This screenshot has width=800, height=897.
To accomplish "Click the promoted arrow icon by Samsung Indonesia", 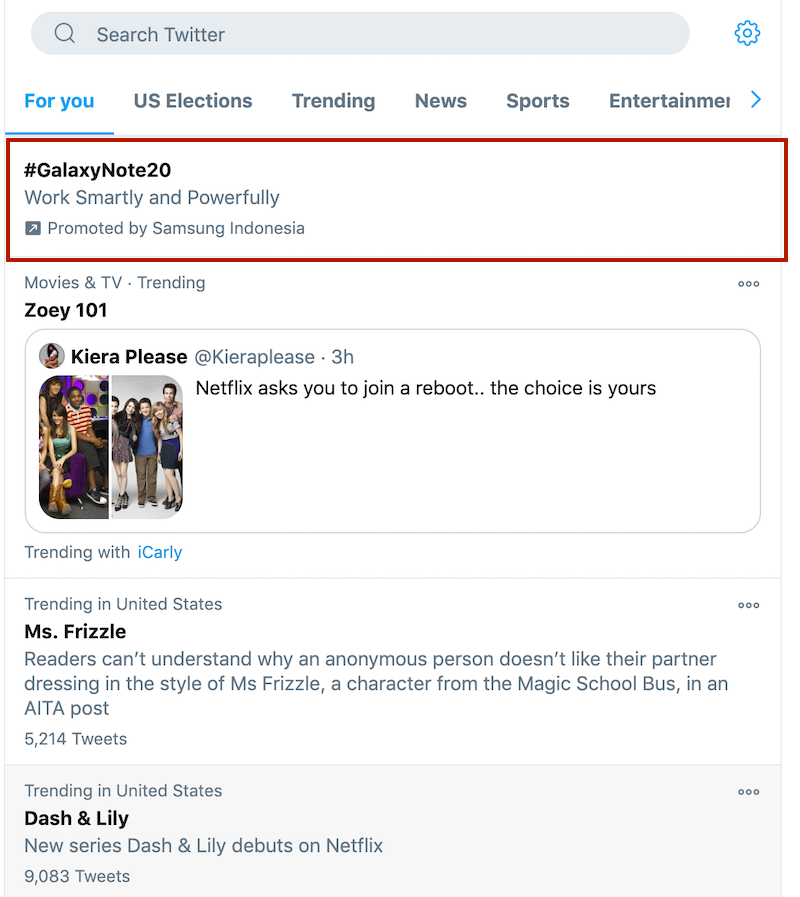I will [33, 229].
